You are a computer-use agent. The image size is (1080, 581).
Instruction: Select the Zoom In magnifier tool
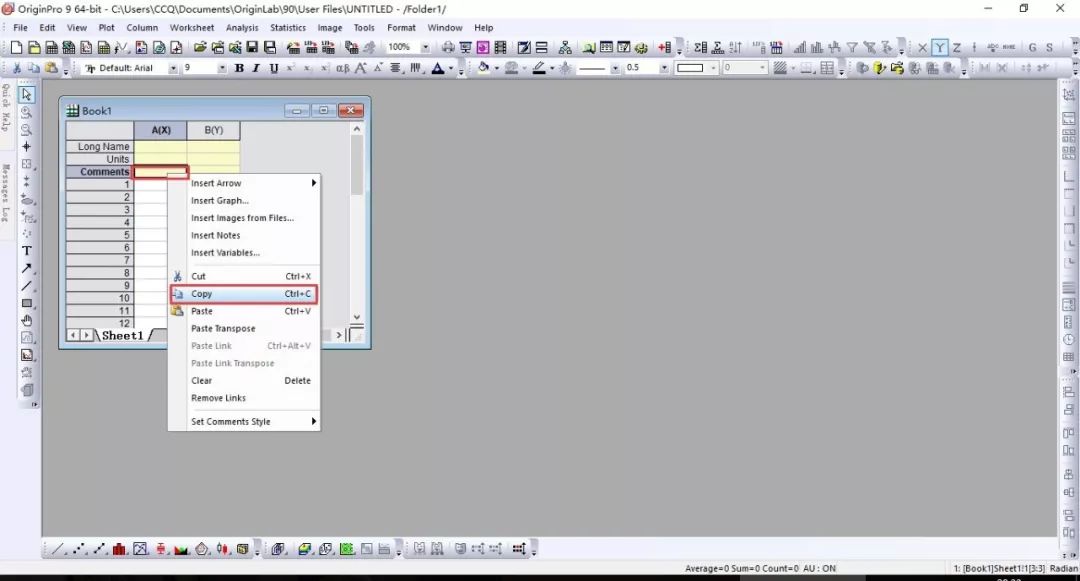(26, 112)
